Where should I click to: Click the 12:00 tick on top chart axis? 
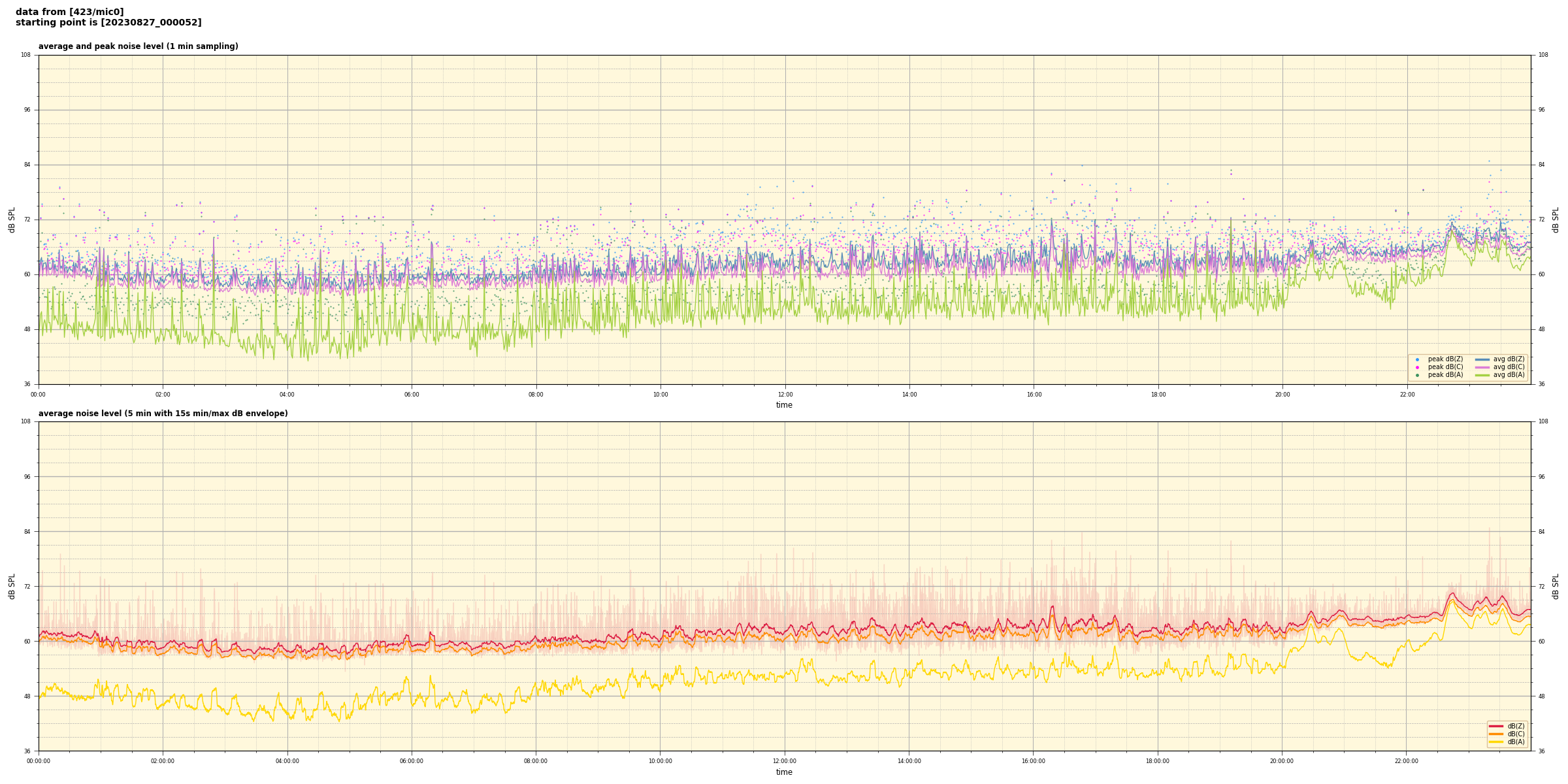click(x=785, y=395)
